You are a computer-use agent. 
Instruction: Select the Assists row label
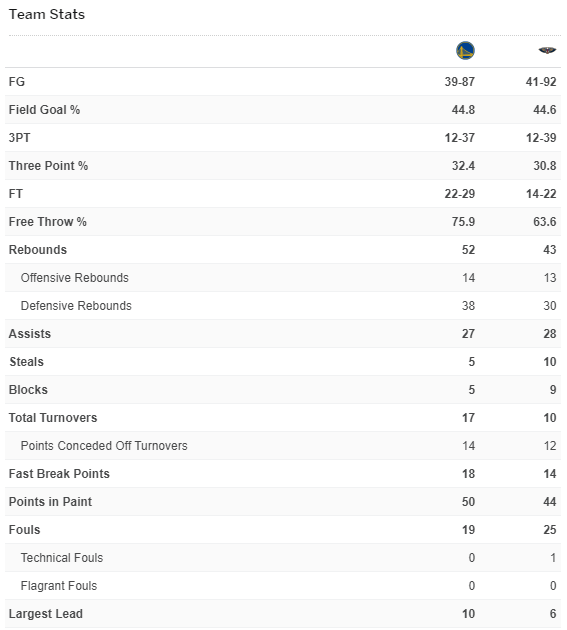tap(30, 333)
